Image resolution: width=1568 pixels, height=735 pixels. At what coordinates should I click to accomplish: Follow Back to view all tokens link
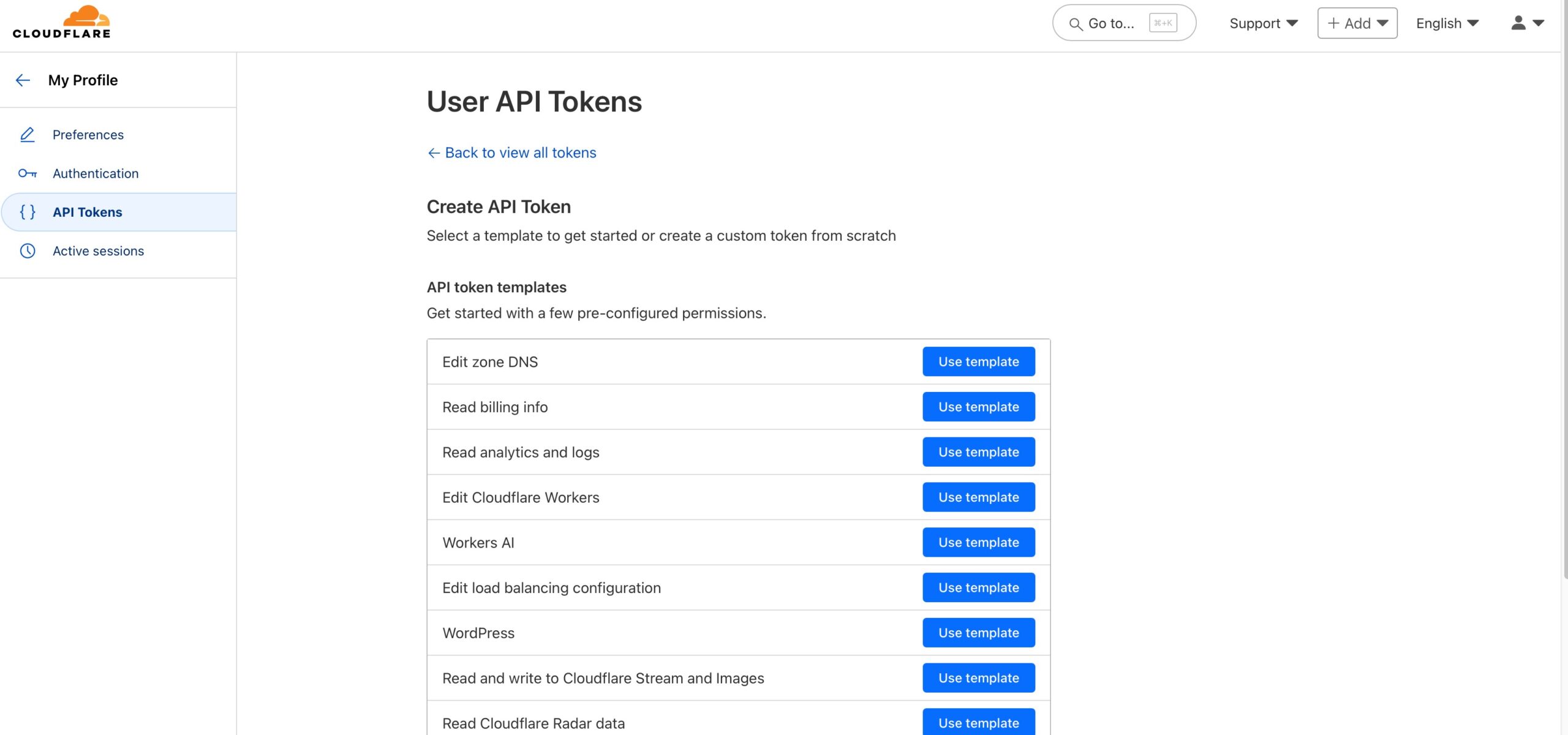(x=511, y=153)
